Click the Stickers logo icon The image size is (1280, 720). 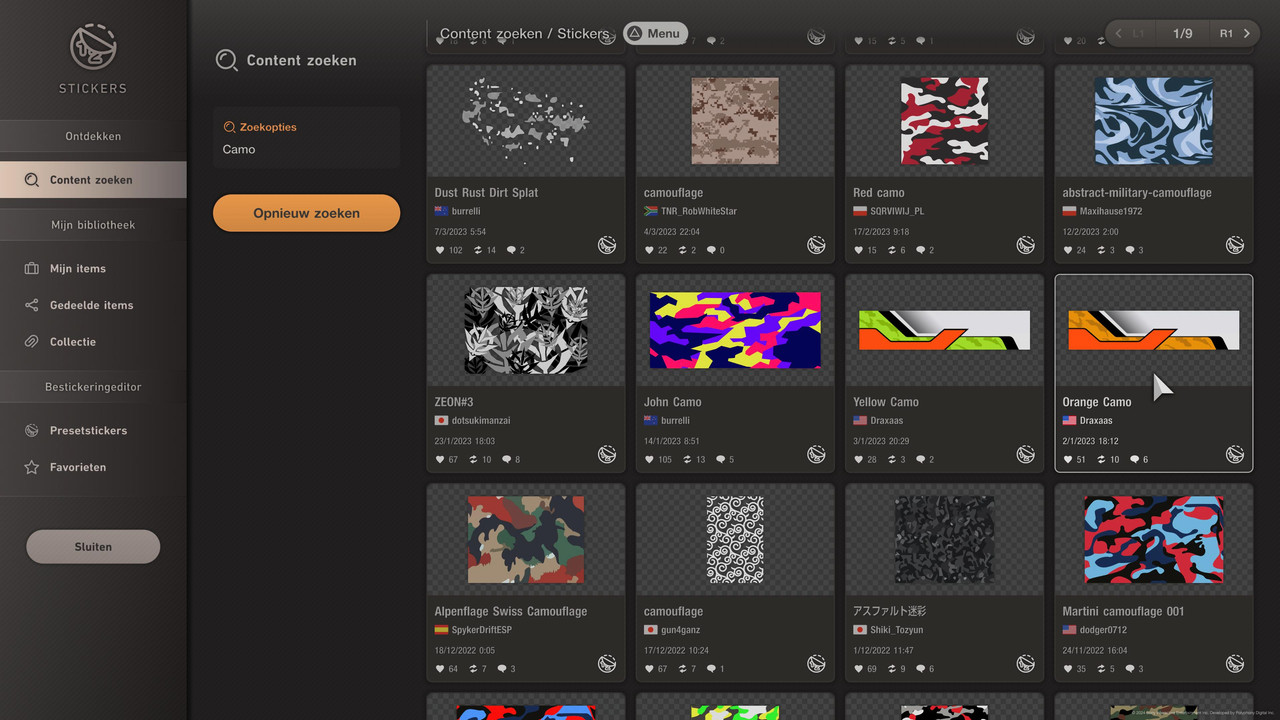(93, 47)
